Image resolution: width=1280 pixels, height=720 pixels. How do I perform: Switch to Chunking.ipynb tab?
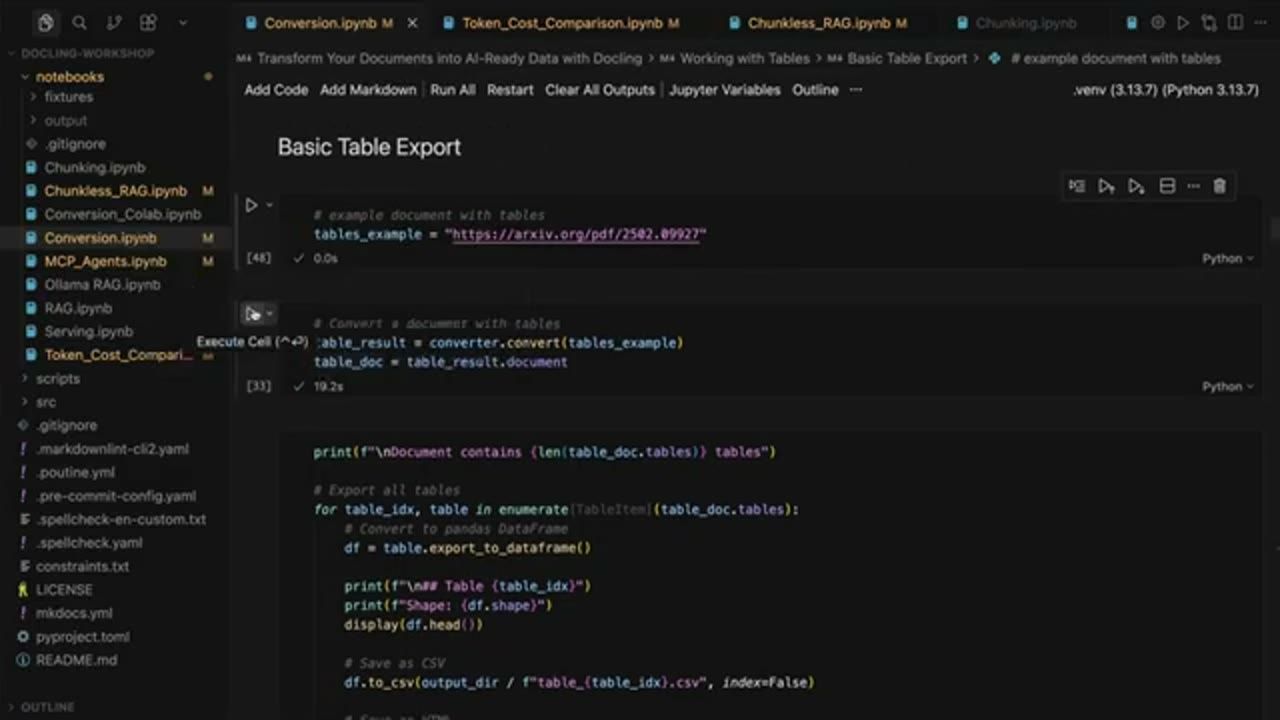click(x=1026, y=22)
